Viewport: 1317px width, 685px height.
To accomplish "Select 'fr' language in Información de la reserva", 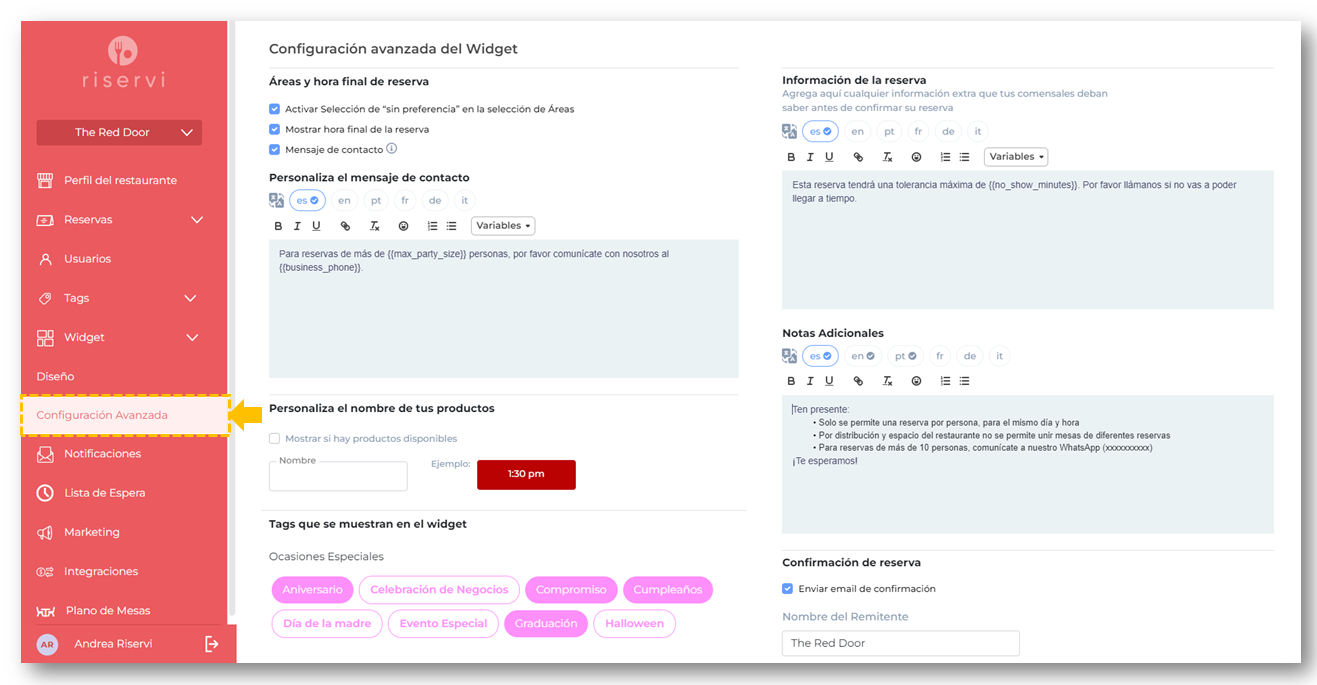I will (x=918, y=131).
